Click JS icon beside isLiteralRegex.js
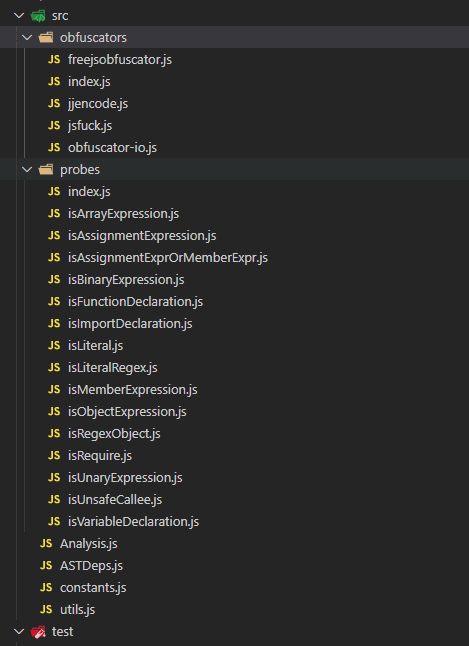 pos(54,367)
